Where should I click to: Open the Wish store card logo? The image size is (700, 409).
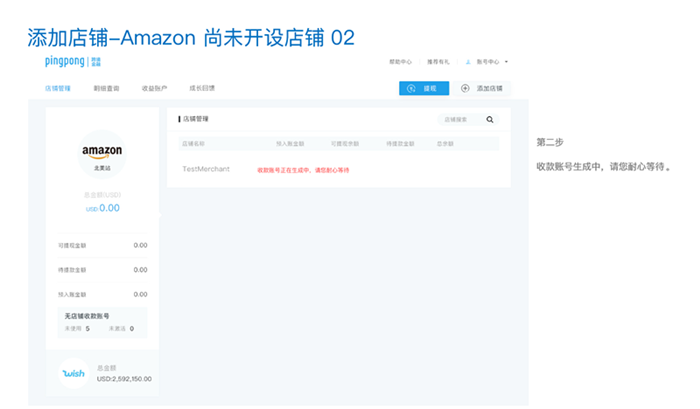[74, 373]
